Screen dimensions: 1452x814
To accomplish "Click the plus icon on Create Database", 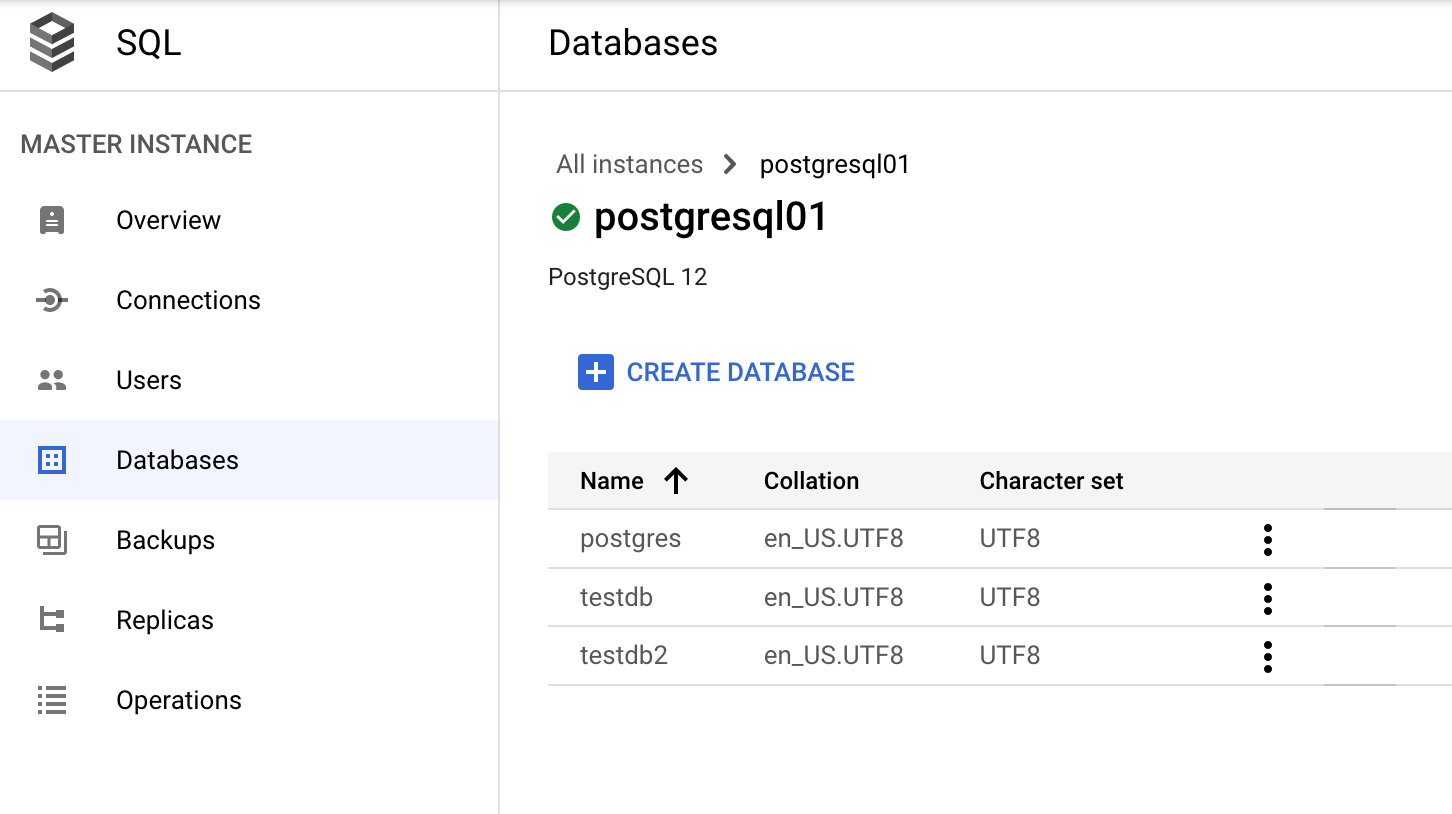I will [x=595, y=371].
